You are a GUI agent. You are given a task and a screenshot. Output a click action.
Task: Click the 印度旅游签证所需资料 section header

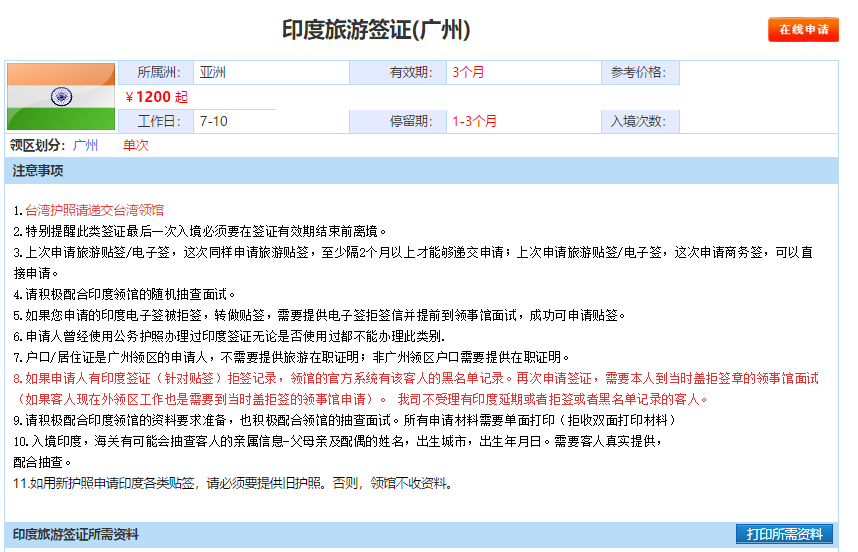click(76, 534)
